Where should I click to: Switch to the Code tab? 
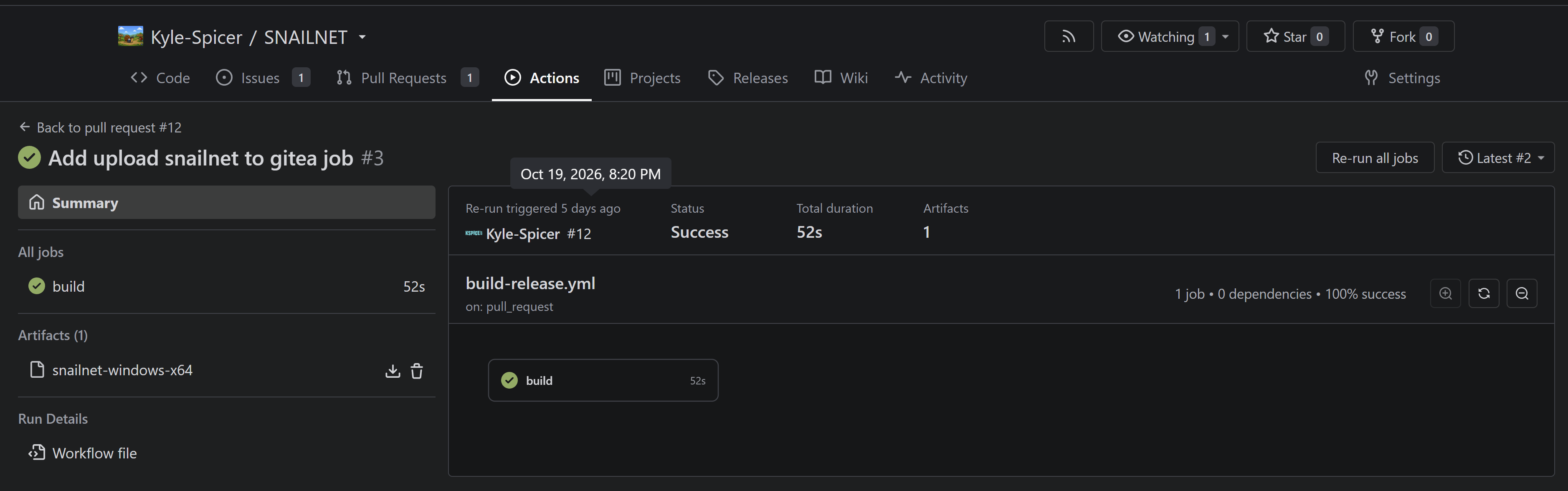point(160,78)
